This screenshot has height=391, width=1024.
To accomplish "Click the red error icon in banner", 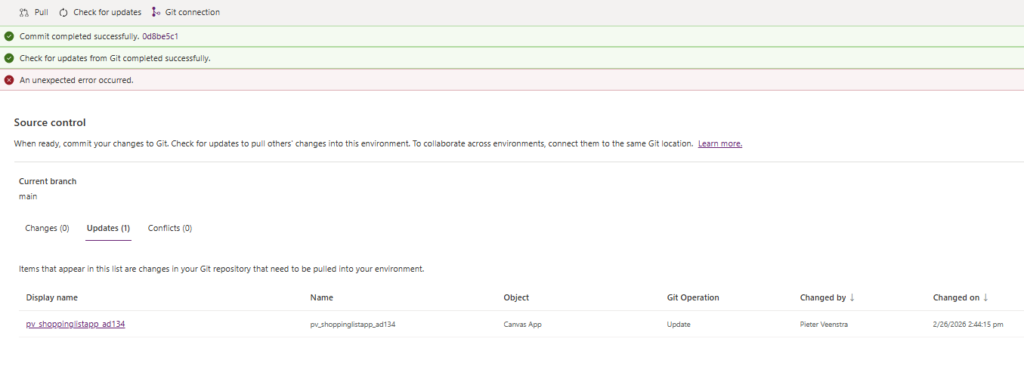I will click(9, 80).
